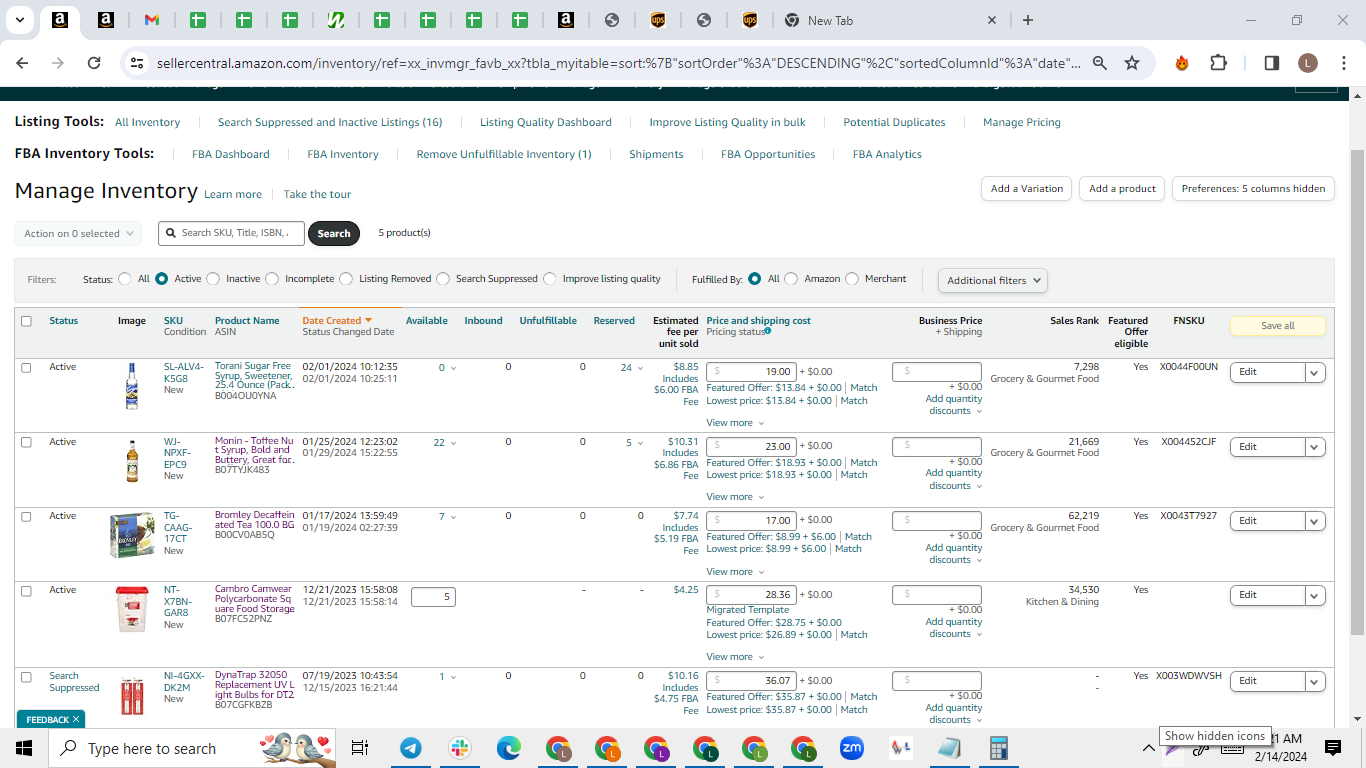This screenshot has width=1366, height=768.
Task: Open the Edit dropdown arrow for Bromley row
Action: (x=1315, y=521)
